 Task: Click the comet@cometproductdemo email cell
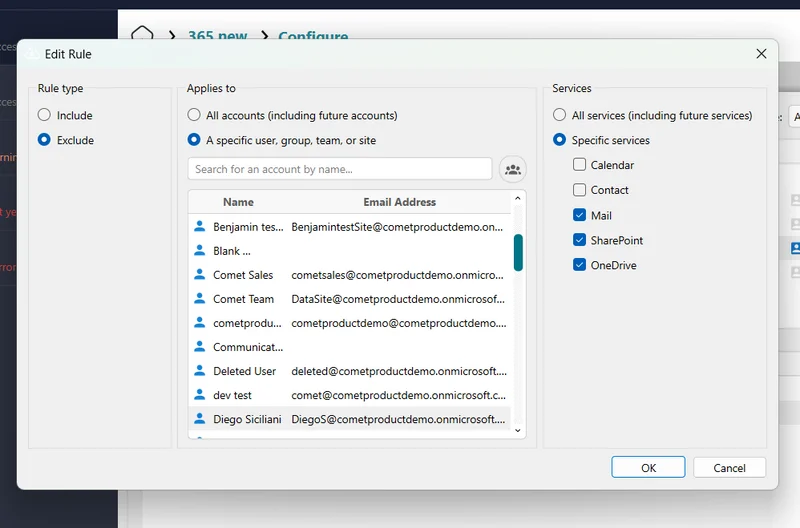pyautogui.click(x=398, y=395)
